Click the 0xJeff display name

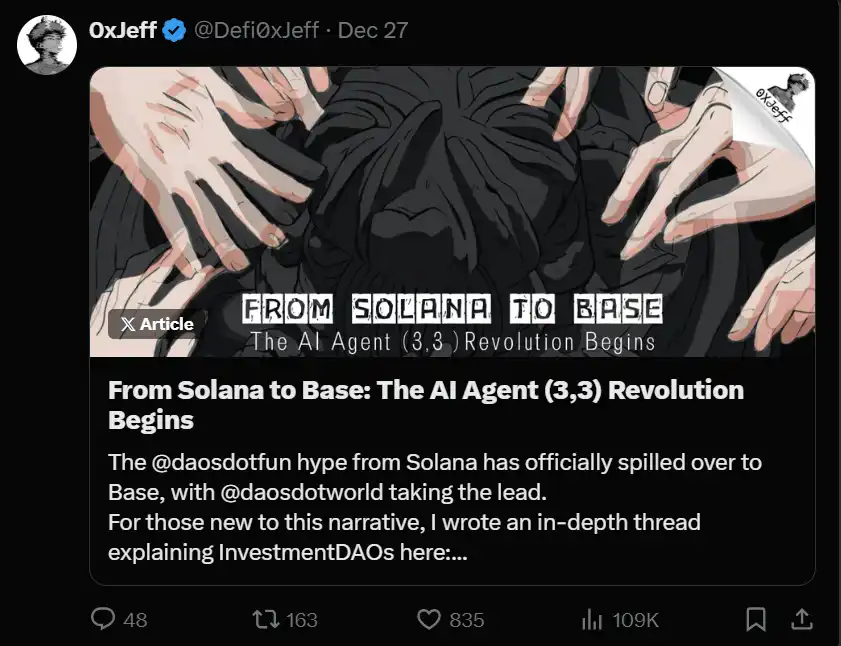[122, 30]
